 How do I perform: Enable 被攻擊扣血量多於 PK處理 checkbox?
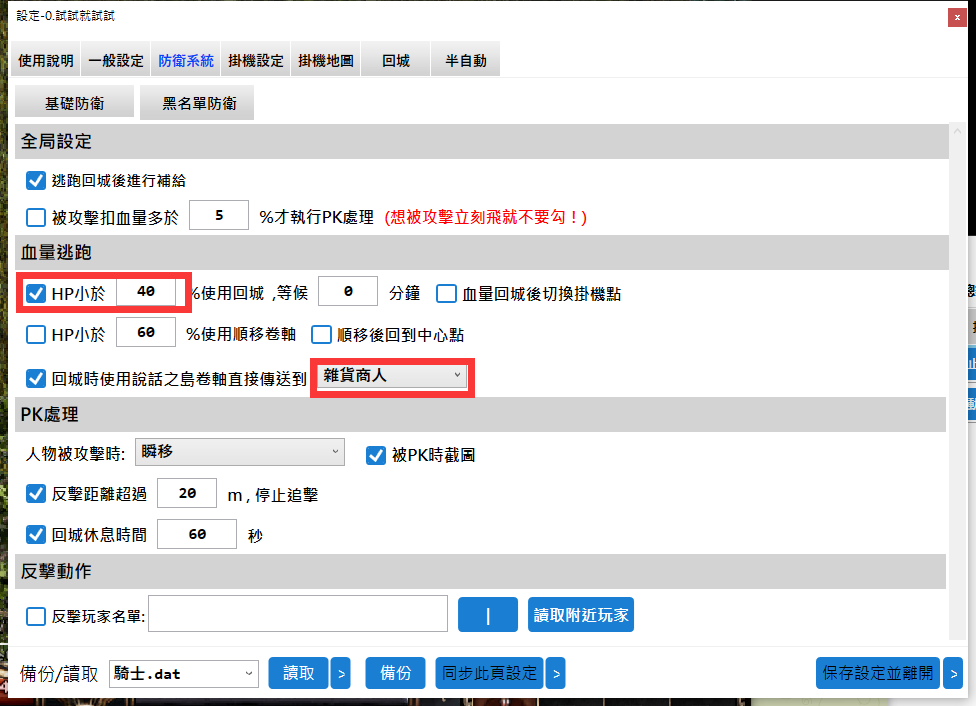coord(35,215)
